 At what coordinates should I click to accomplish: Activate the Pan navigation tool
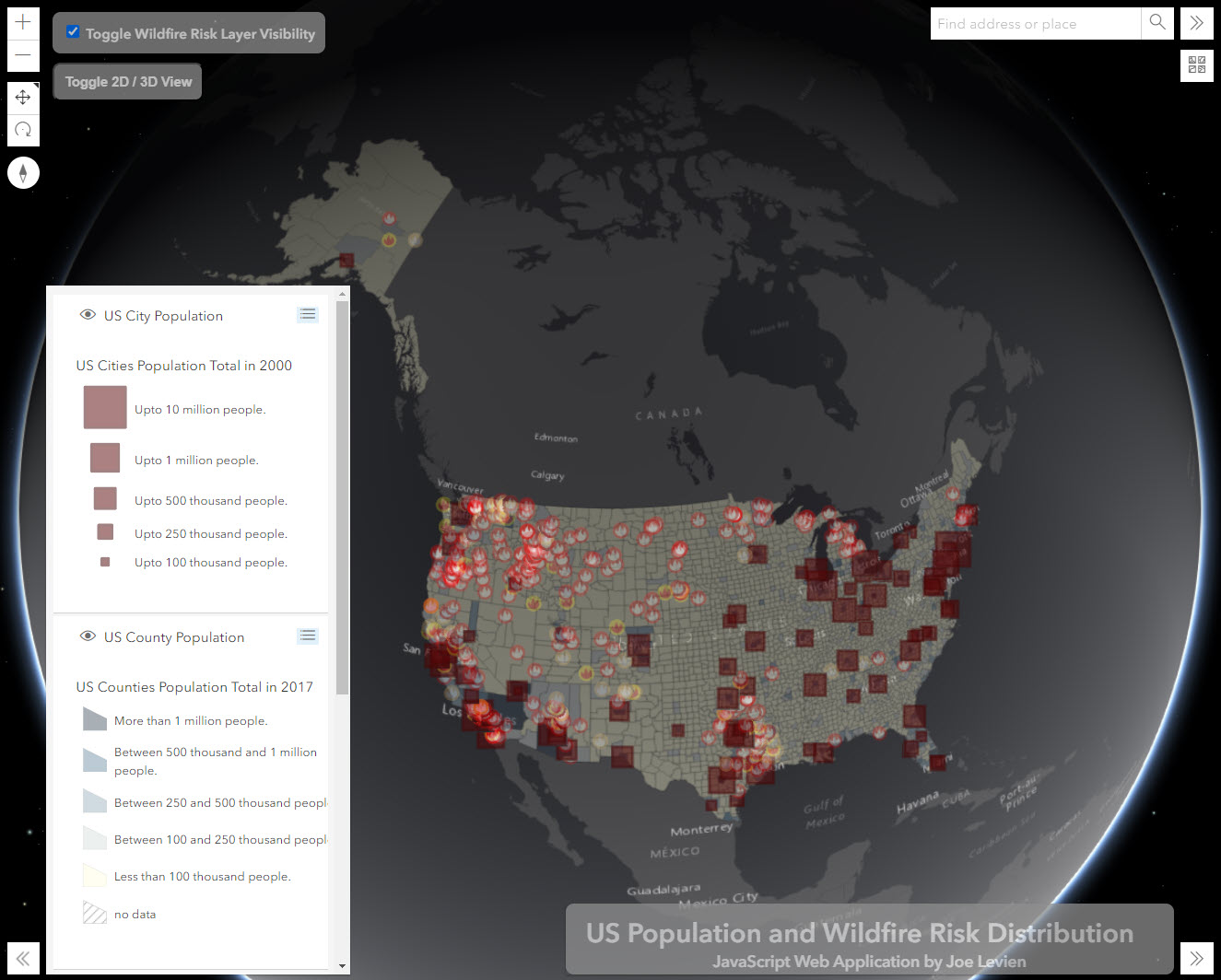pos(23,96)
